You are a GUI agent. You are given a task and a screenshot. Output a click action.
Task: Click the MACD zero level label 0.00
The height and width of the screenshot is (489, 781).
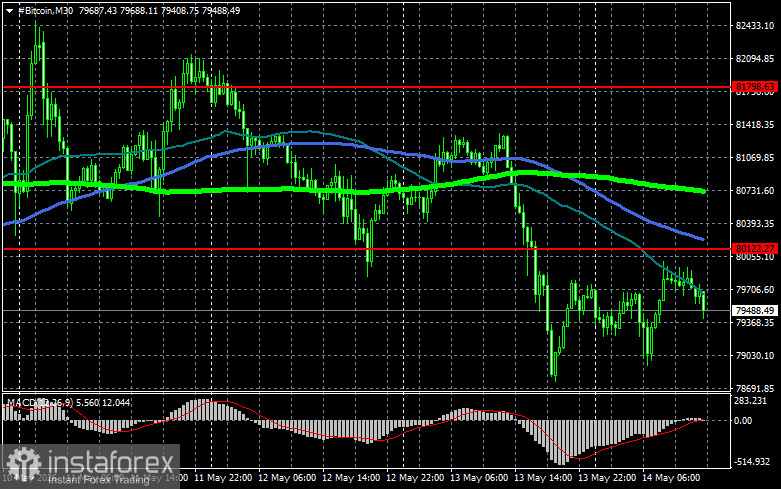click(743, 421)
